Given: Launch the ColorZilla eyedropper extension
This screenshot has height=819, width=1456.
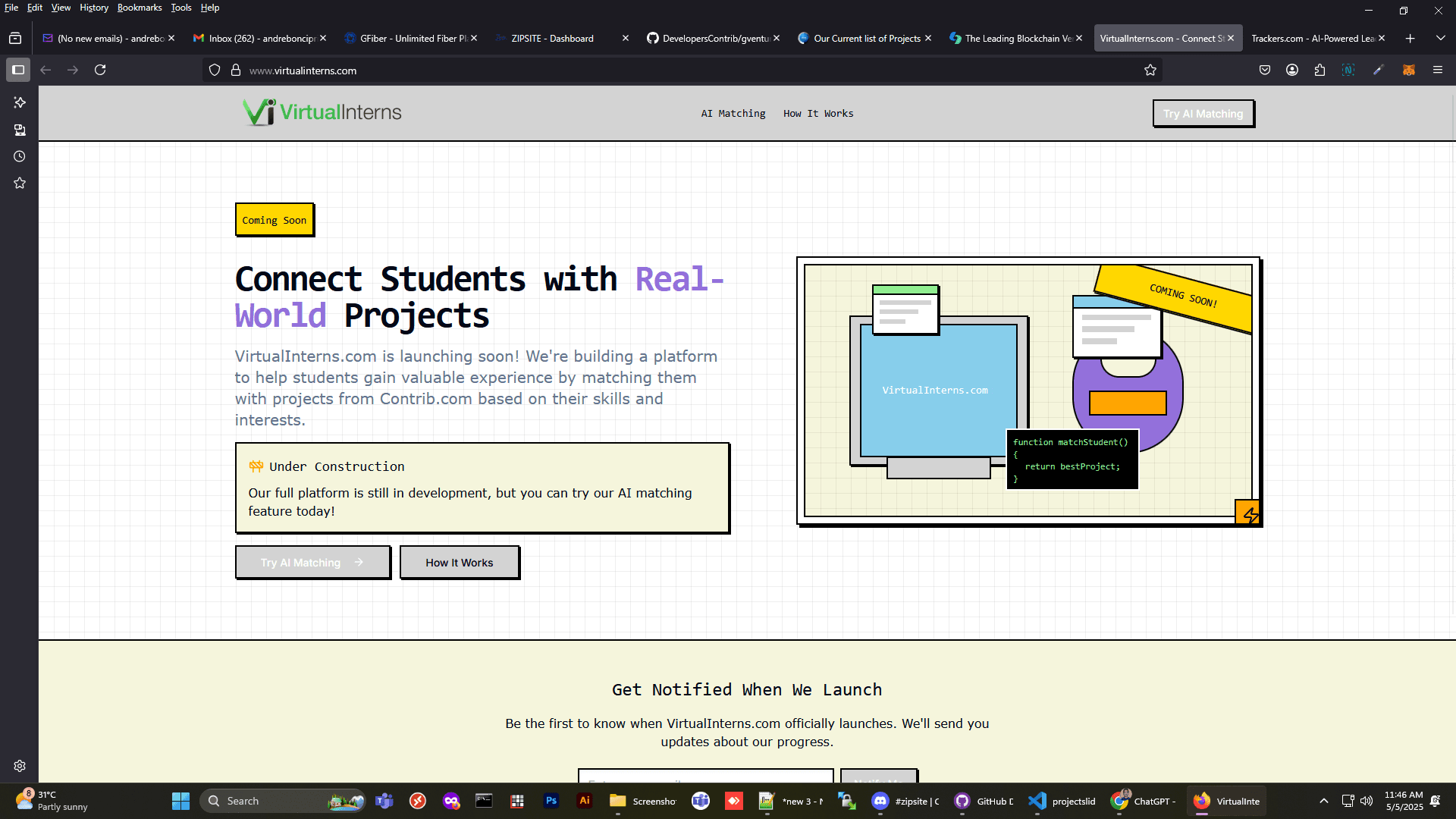Looking at the screenshot, I should tap(1378, 70).
